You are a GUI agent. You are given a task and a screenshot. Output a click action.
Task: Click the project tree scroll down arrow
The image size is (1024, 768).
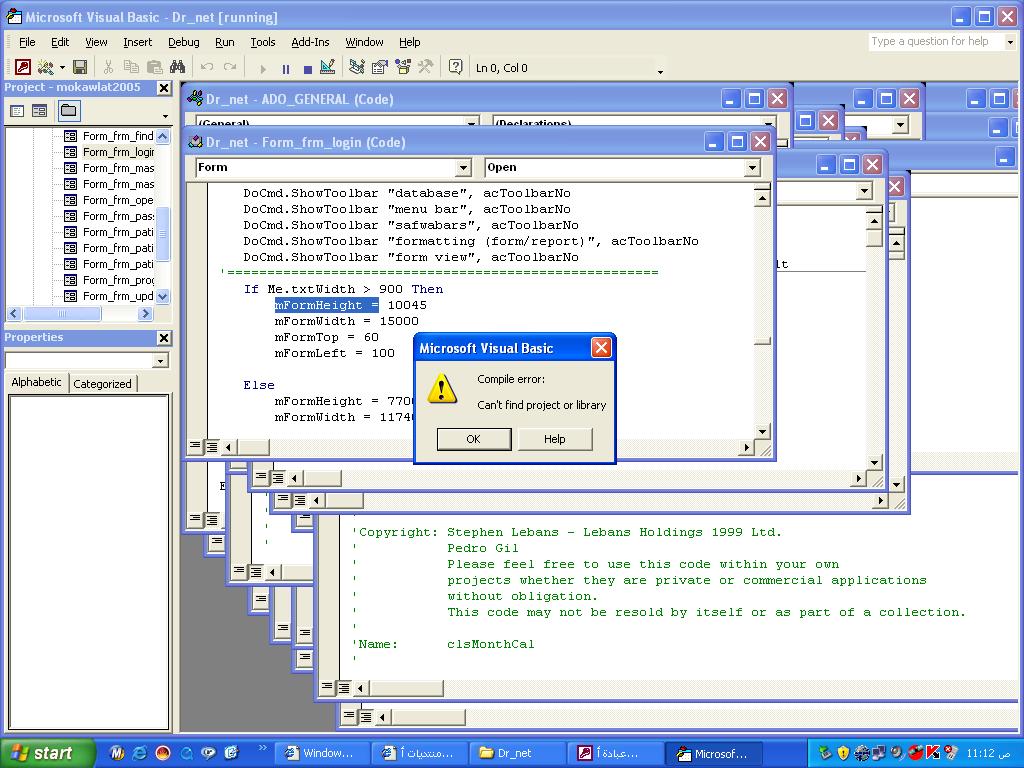[163, 296]
